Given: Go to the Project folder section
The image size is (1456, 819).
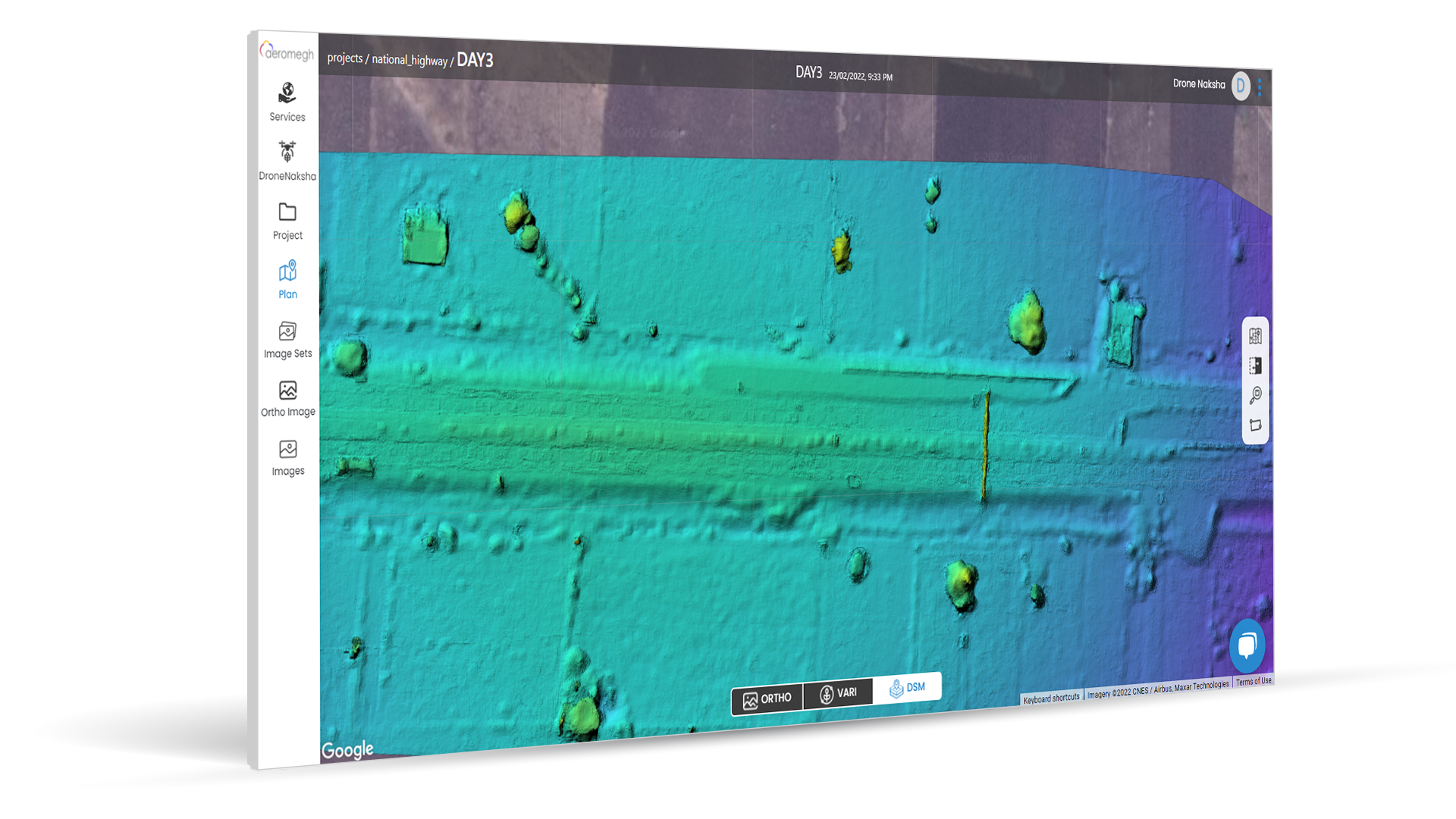Looking at the screenshot, I should [287, 220].
